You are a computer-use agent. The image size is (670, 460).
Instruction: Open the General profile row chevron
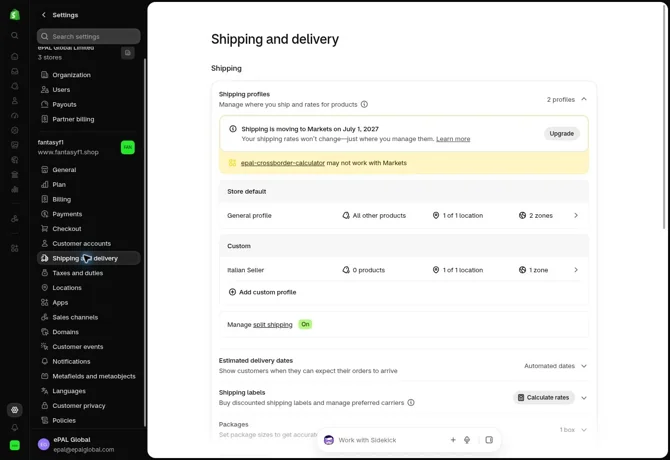(576, 215)
